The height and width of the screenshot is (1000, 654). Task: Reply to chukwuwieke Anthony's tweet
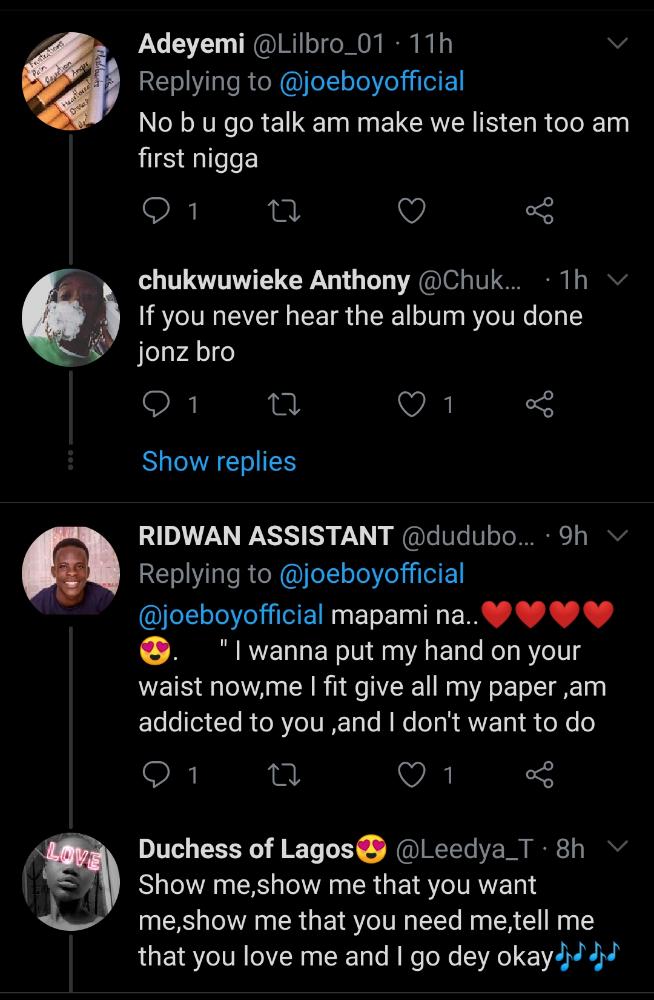pyautogui.click(x=156, y=404)
